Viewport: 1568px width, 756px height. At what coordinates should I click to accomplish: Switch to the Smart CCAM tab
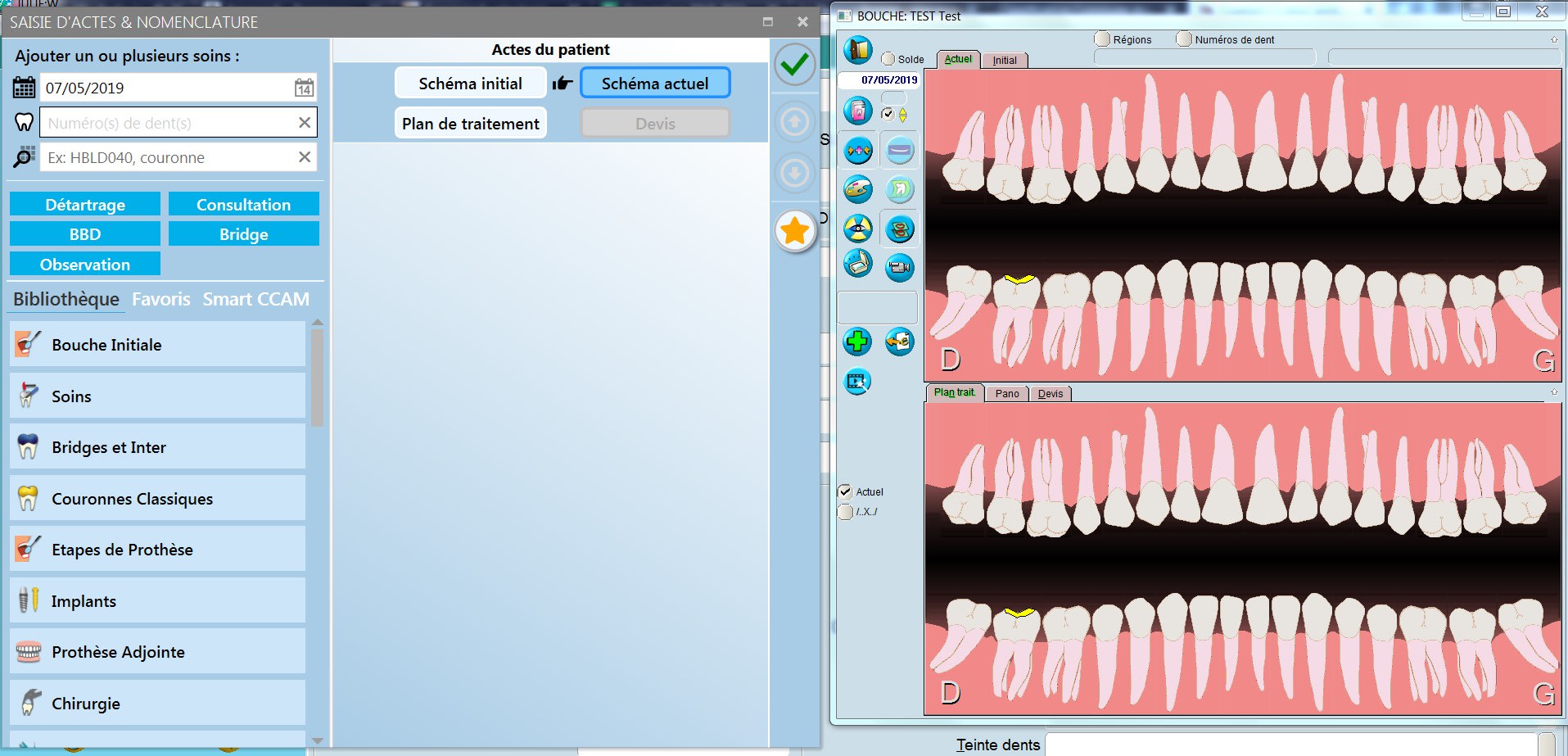[255, 299]
